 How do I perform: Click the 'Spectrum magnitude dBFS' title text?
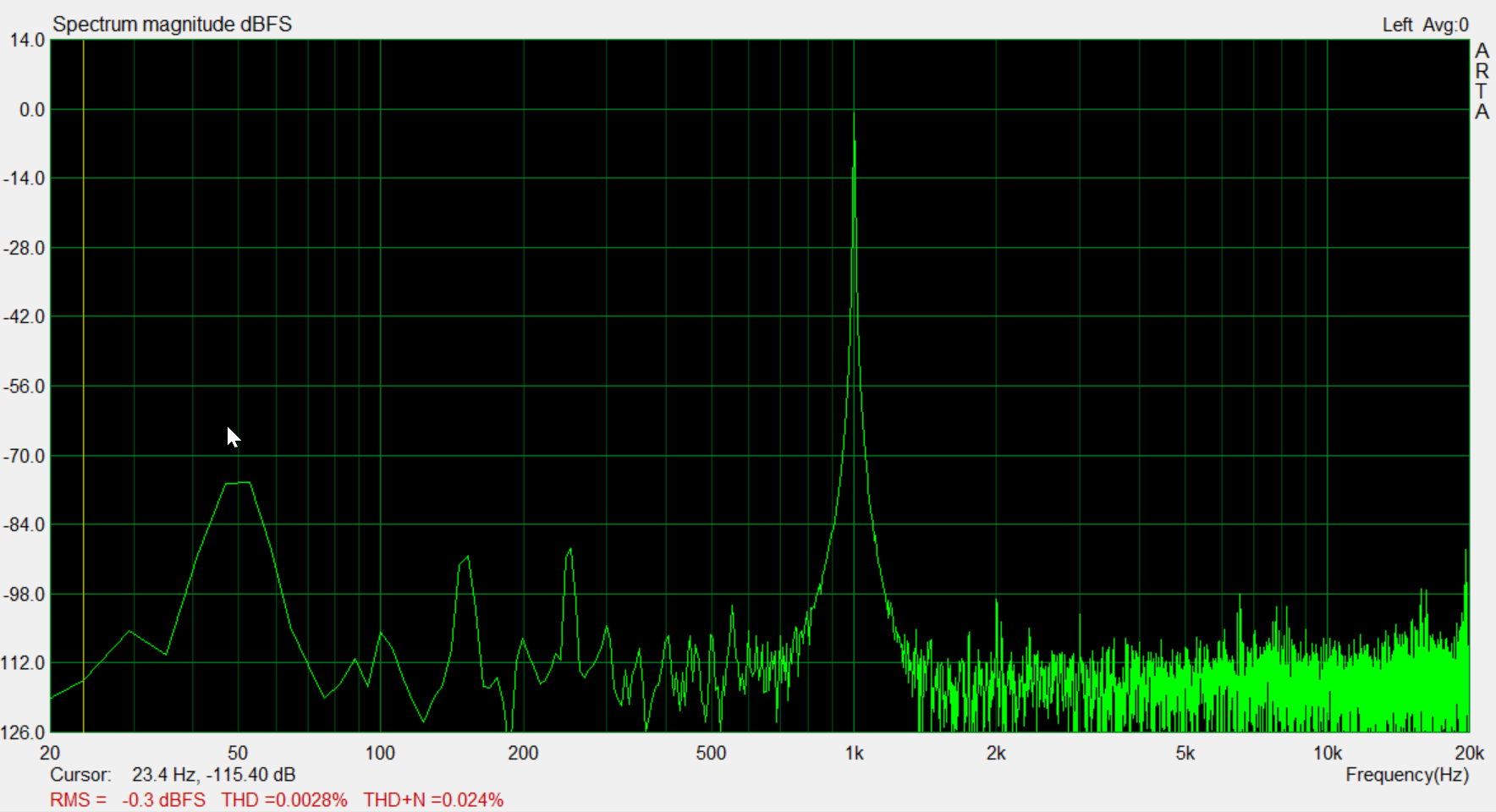pos(172,24)
